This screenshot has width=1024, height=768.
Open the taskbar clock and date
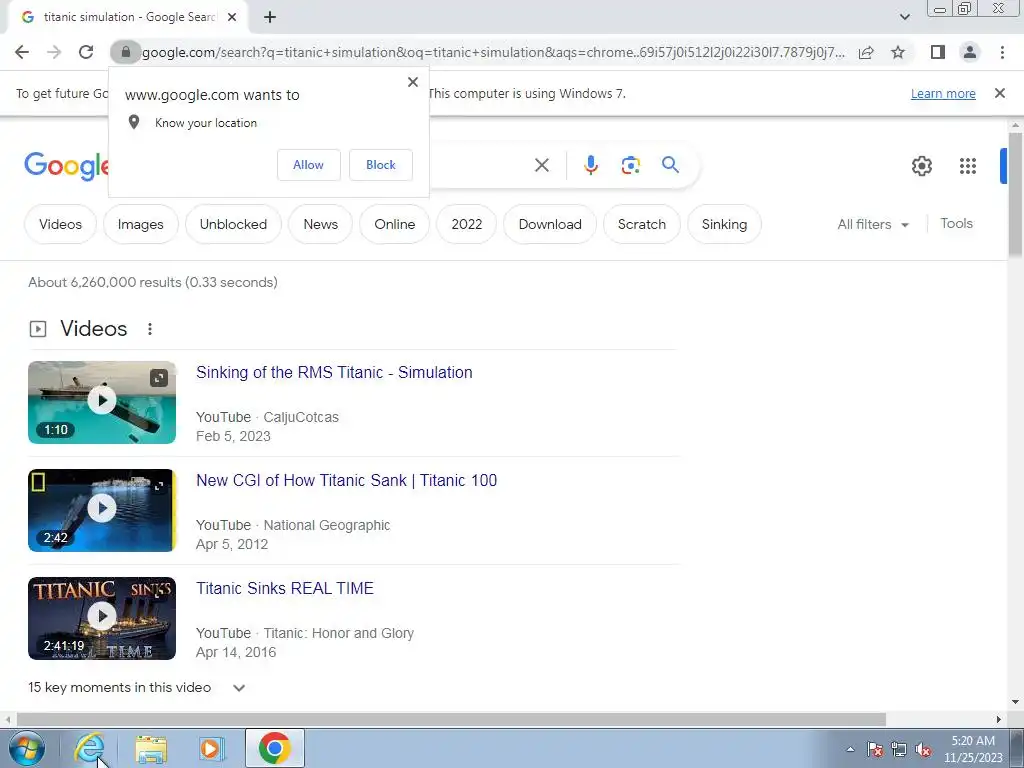[x=973, y=749]
